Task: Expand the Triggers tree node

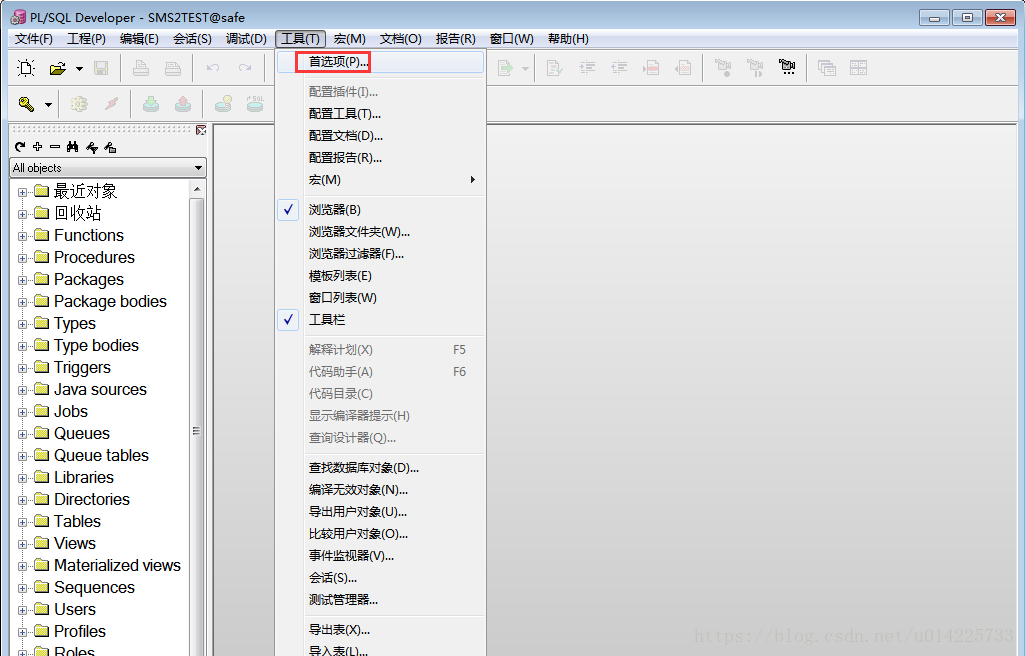Action: pos(22,369)
